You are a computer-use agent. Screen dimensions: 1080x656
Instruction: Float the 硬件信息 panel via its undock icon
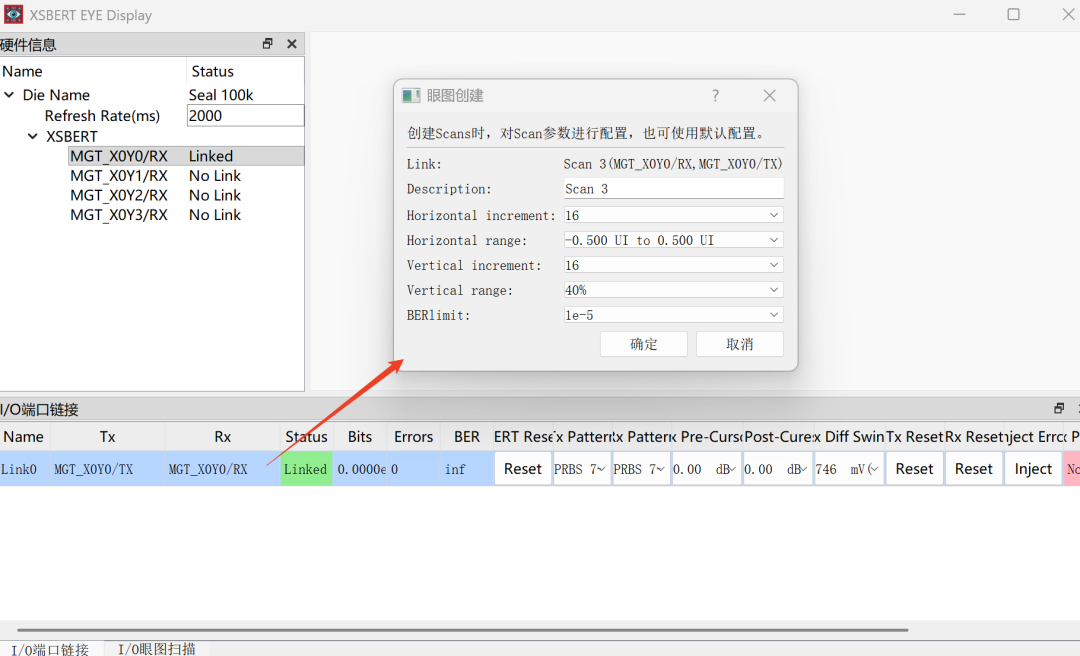pos(268,44)
